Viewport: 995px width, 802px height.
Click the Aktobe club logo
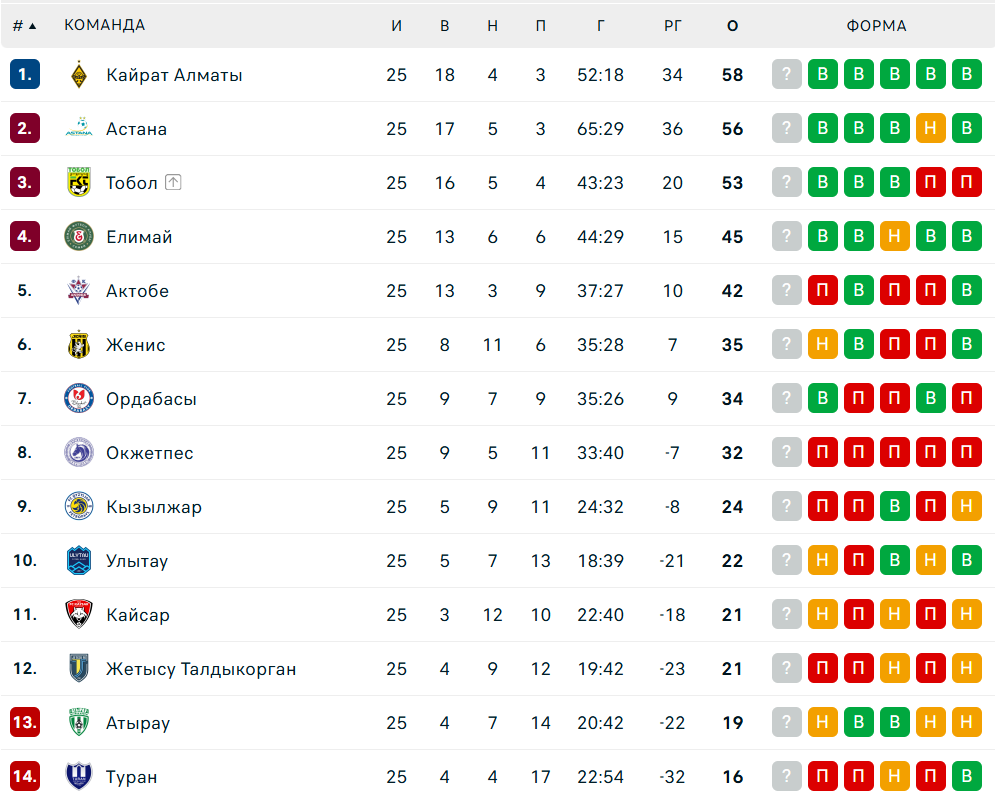click(x=79, y=291)
